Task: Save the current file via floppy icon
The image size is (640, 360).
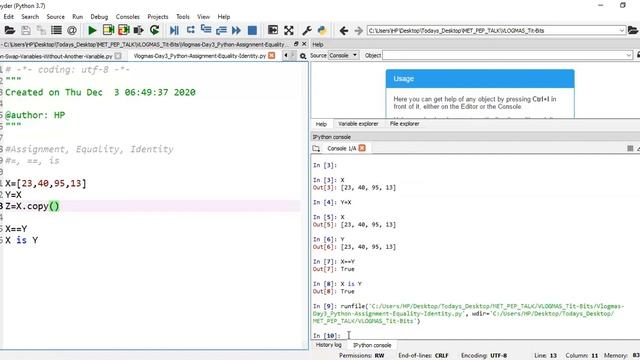Action: (26, 30)
